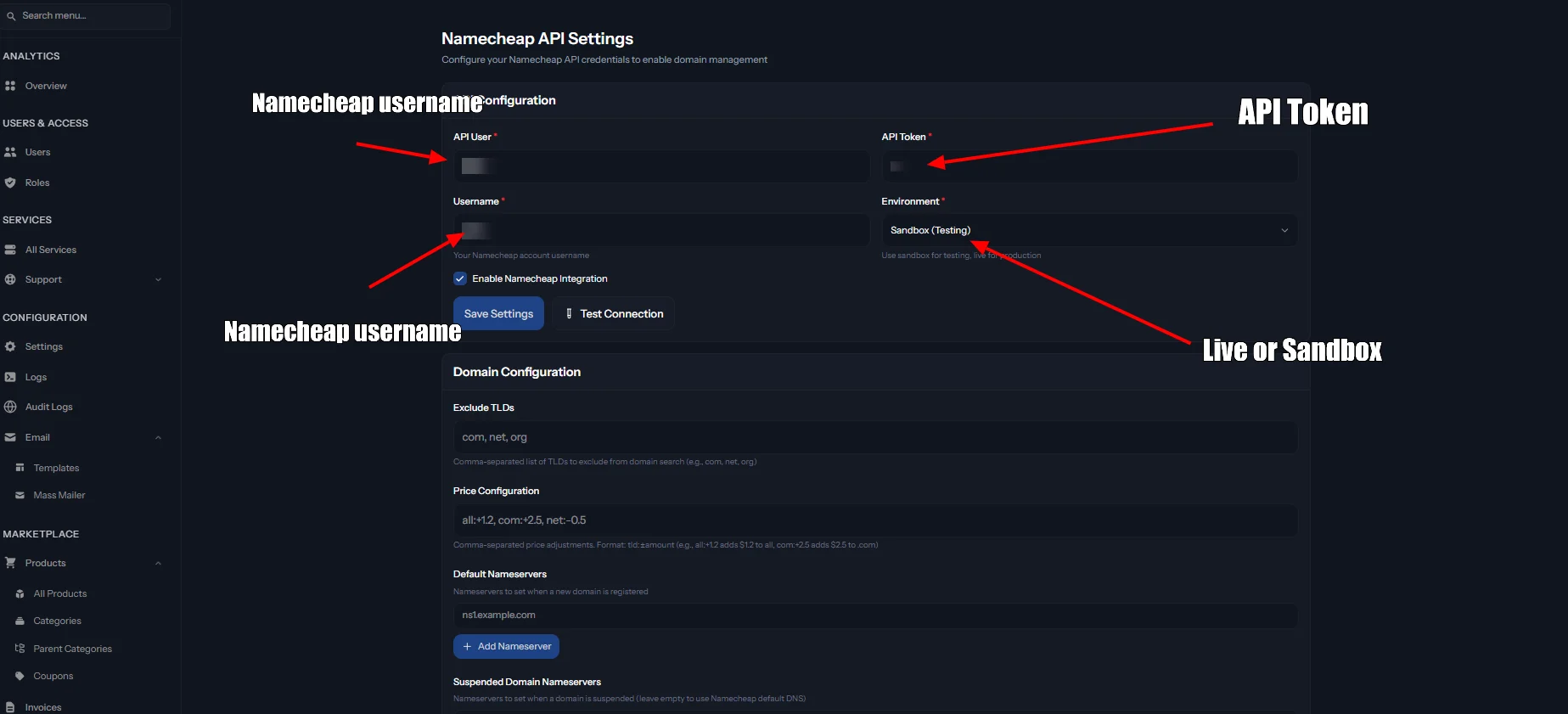This screenshot has height=714, width=1568.
Task: Click the Logs terminal icon
Action: tap(10, 377)
